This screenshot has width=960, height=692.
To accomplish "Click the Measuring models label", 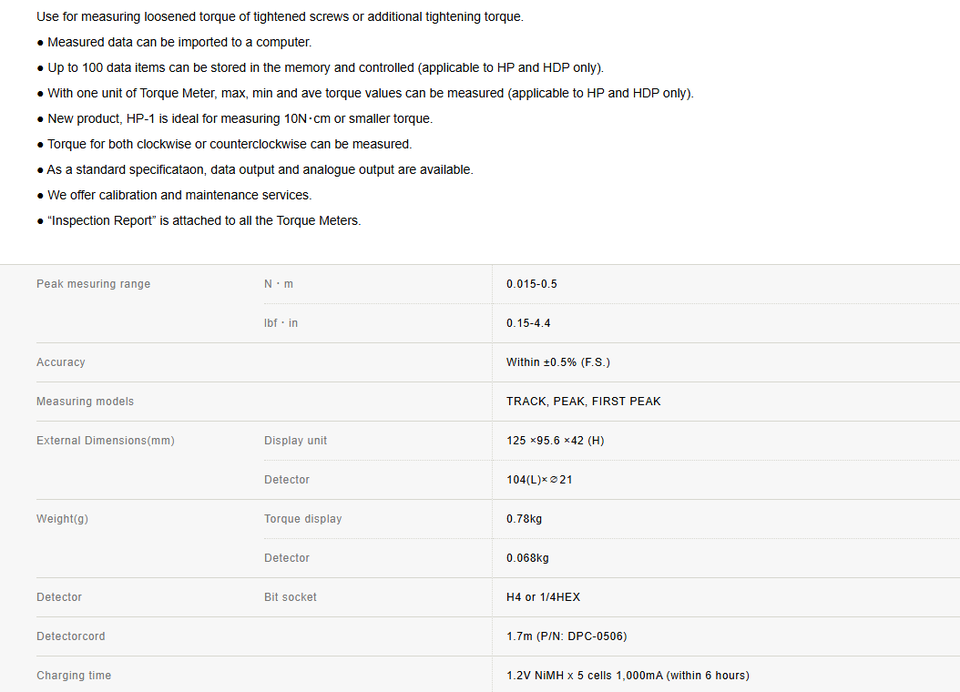I will click(85, 402).
